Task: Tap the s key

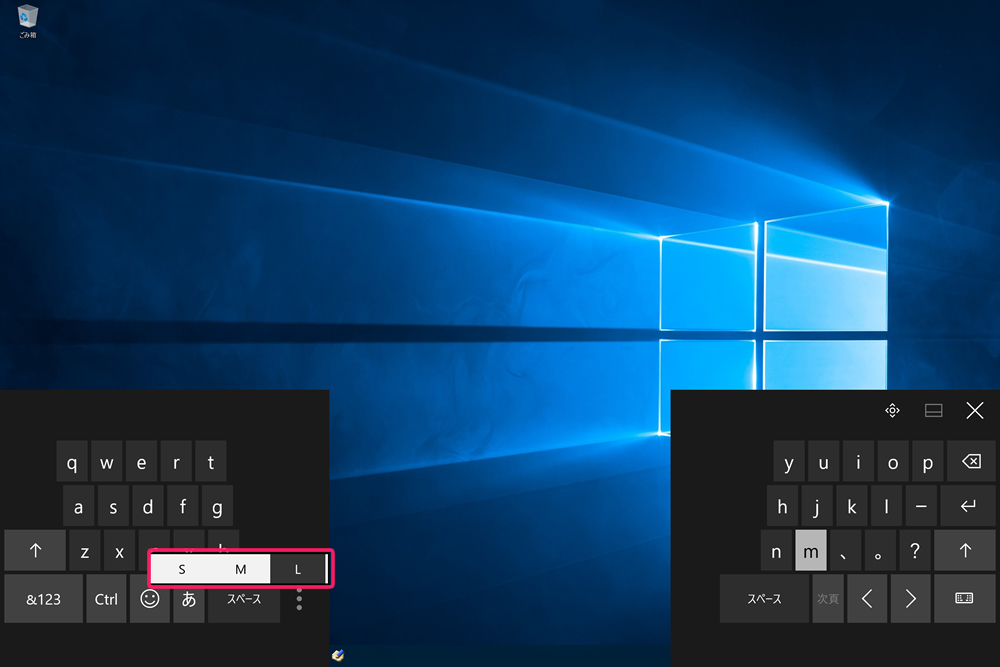Action: pos(114,506)
